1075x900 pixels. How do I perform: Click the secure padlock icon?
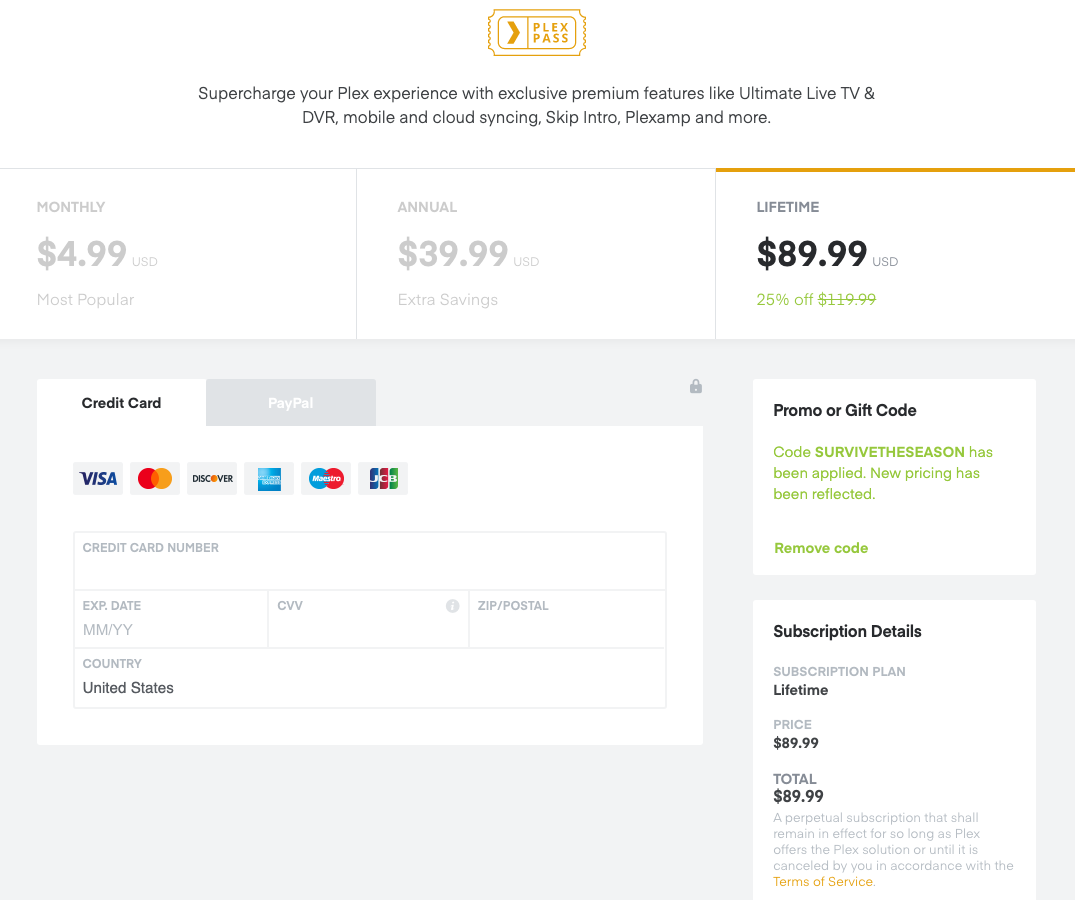pos(696,386)
